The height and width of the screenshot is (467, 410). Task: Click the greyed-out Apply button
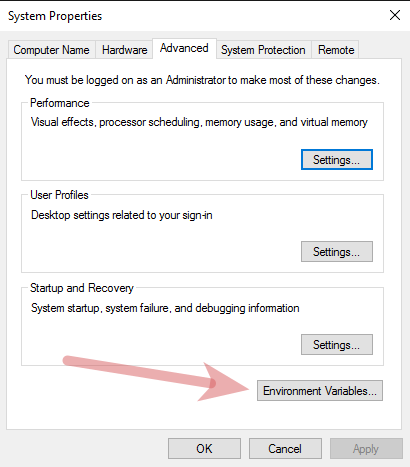pos(366,449)
